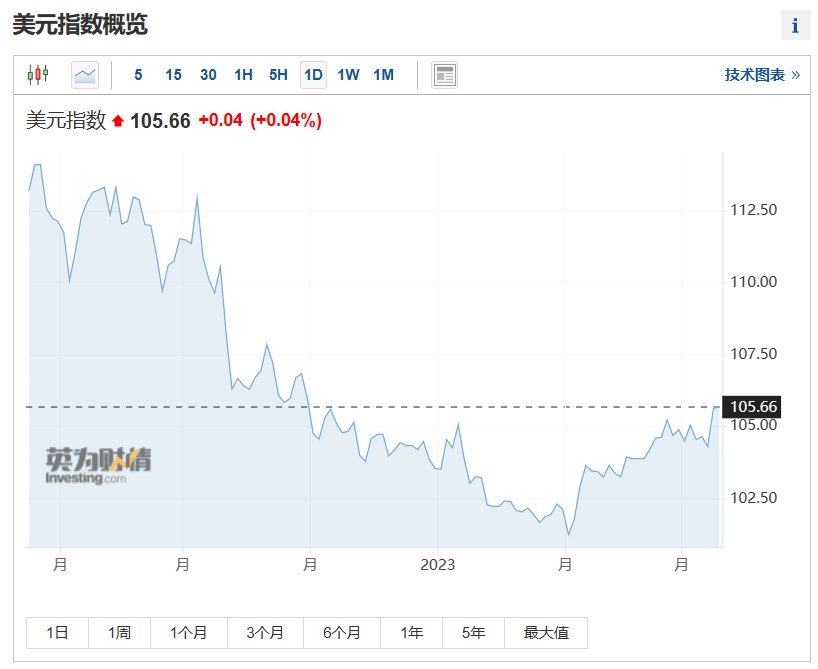
Task: Switch to candlestick chart view
Action: [x=38, y=75]
